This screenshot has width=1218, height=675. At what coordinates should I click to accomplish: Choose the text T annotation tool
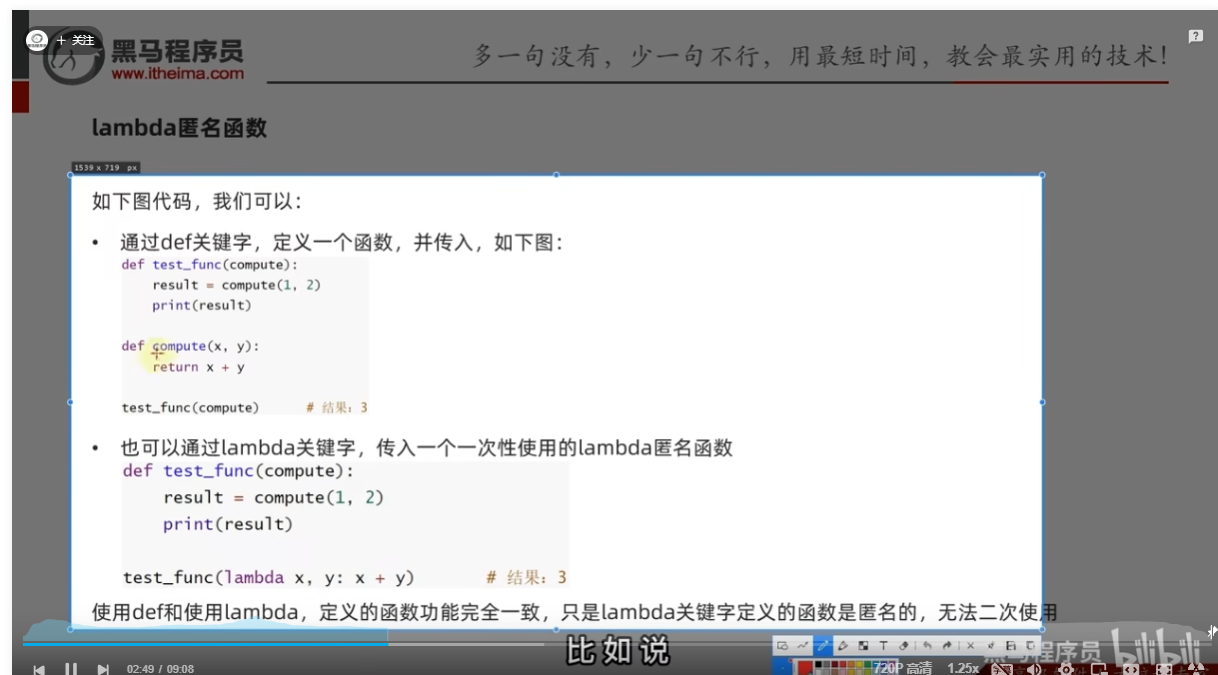883,646
